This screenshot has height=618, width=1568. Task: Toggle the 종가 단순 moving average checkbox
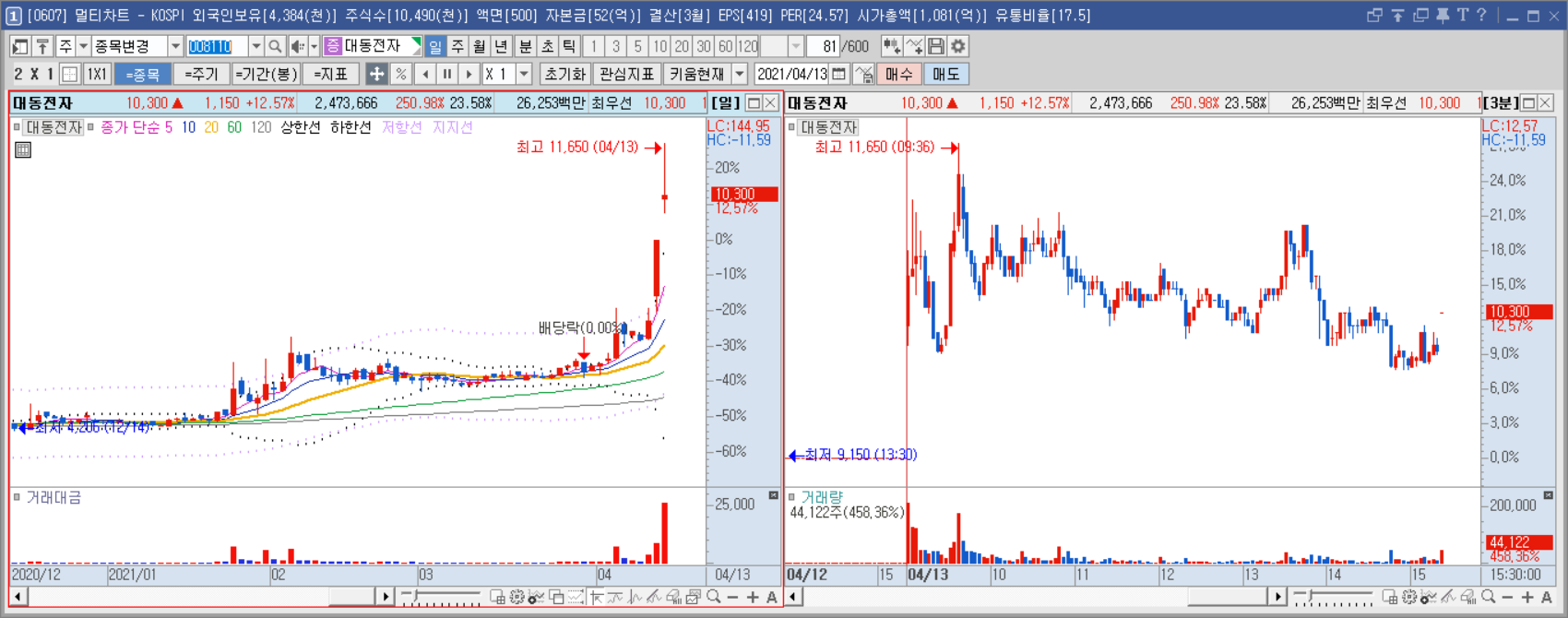(x=90, y=127)
